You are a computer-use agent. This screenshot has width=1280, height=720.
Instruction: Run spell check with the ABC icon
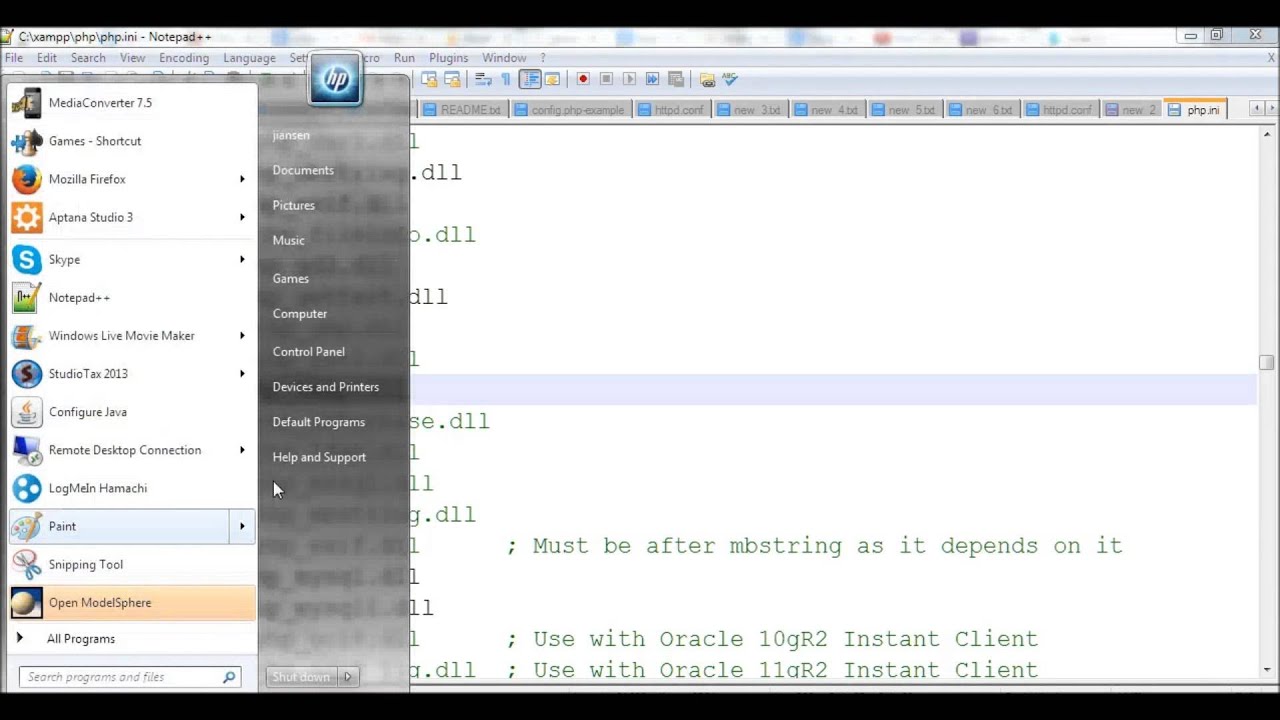728,79
